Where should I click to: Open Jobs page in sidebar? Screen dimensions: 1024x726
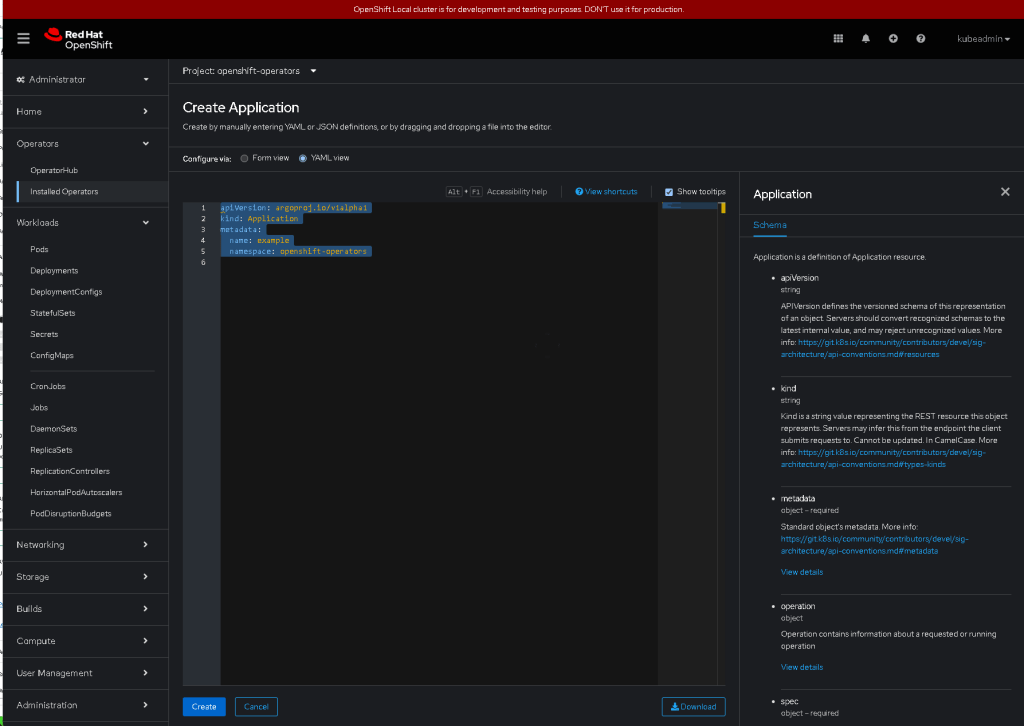39,407
